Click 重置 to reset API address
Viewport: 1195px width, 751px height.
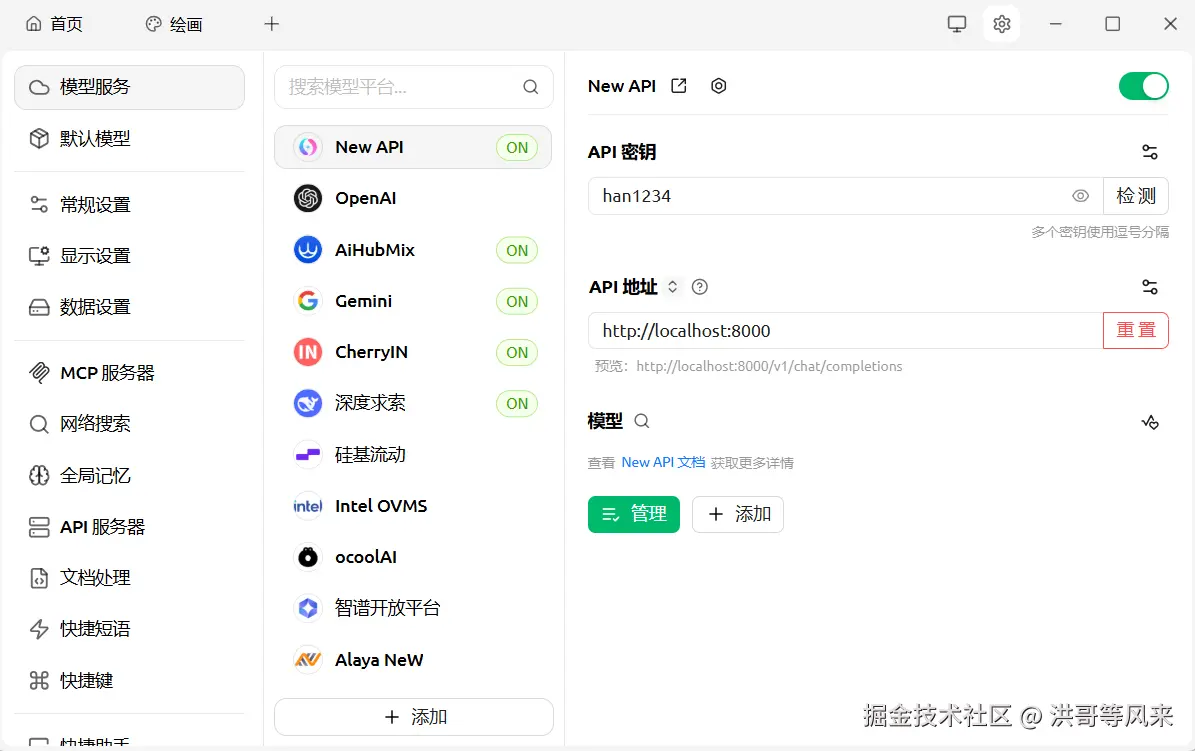[1136, 330]
